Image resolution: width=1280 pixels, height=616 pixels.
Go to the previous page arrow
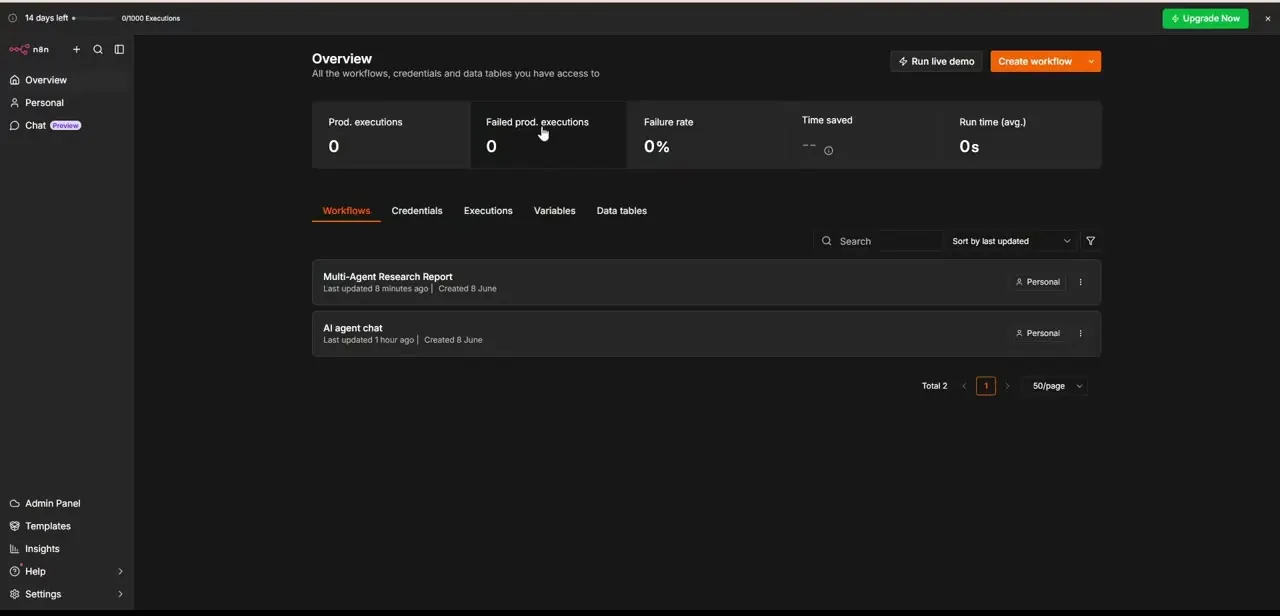pyautogui.click(x=964, y=386)
